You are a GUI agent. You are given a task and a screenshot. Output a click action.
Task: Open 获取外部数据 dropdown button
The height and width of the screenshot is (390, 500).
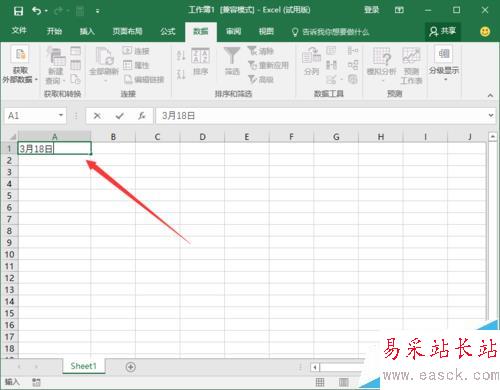click(20, 64)
